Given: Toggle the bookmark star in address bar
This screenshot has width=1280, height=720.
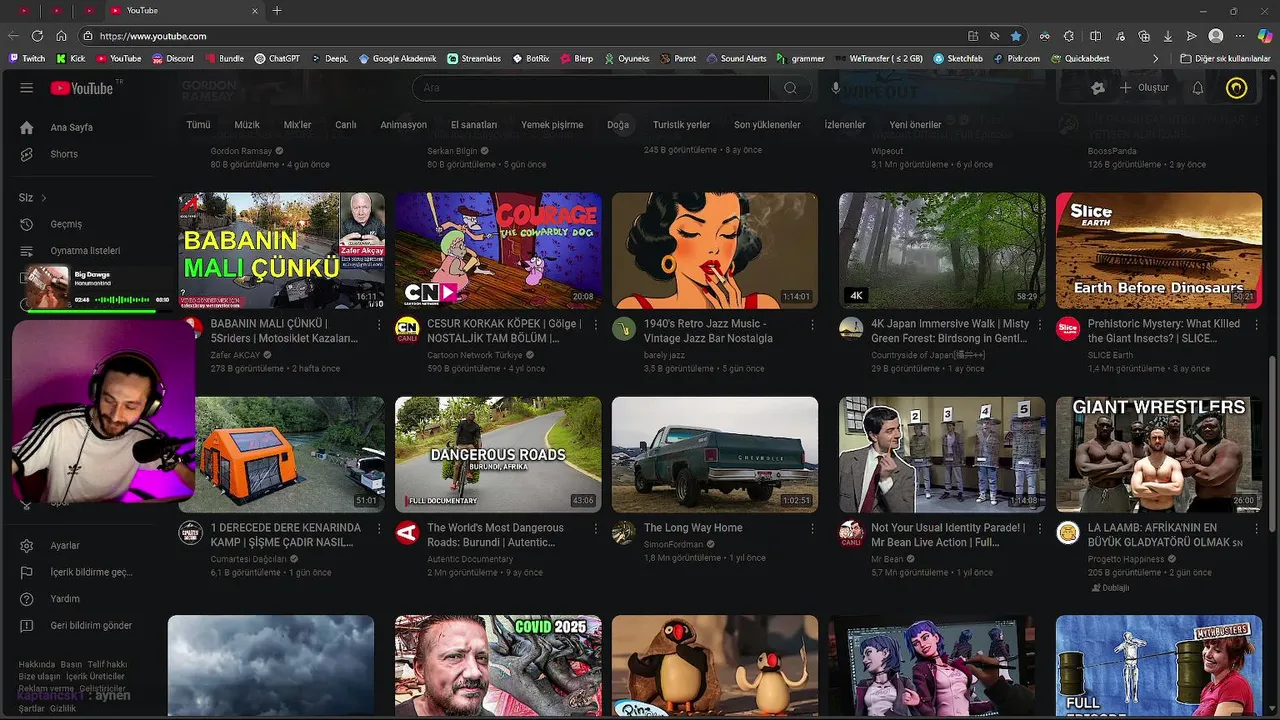Looking at the screenshot, I should 1016,36.
